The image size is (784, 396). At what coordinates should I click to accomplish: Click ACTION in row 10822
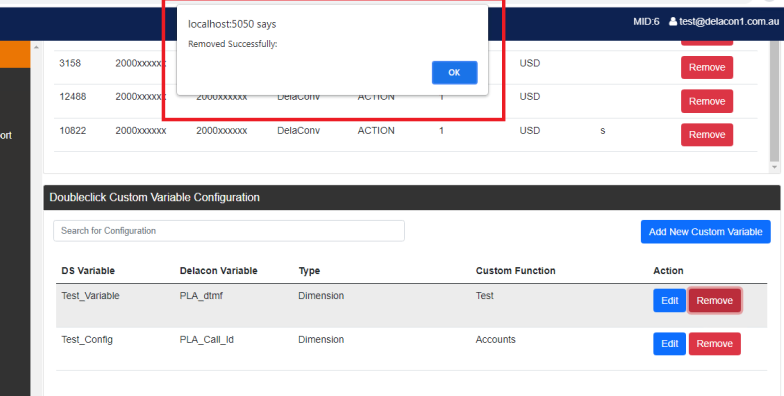pyautogui.click(x=376, y=130)
